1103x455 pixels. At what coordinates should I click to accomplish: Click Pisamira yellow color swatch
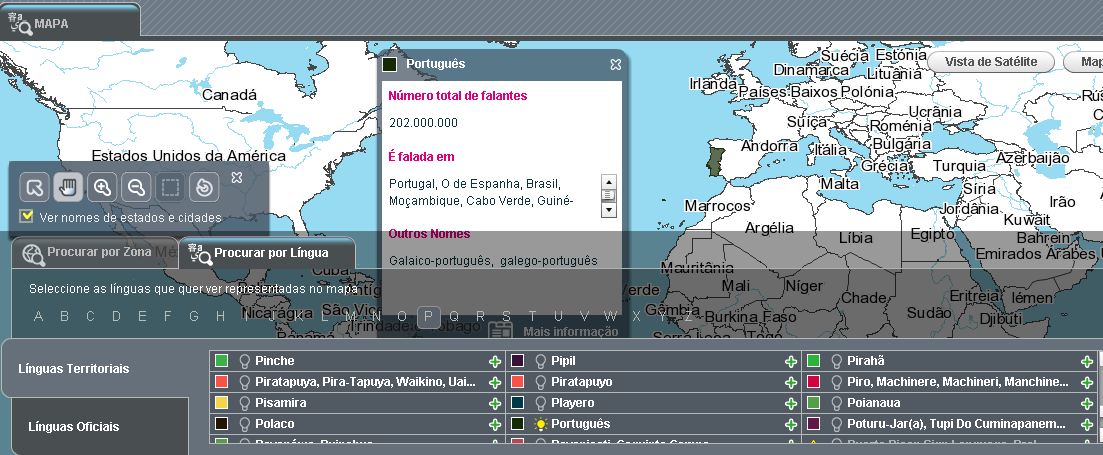(222, 403)
